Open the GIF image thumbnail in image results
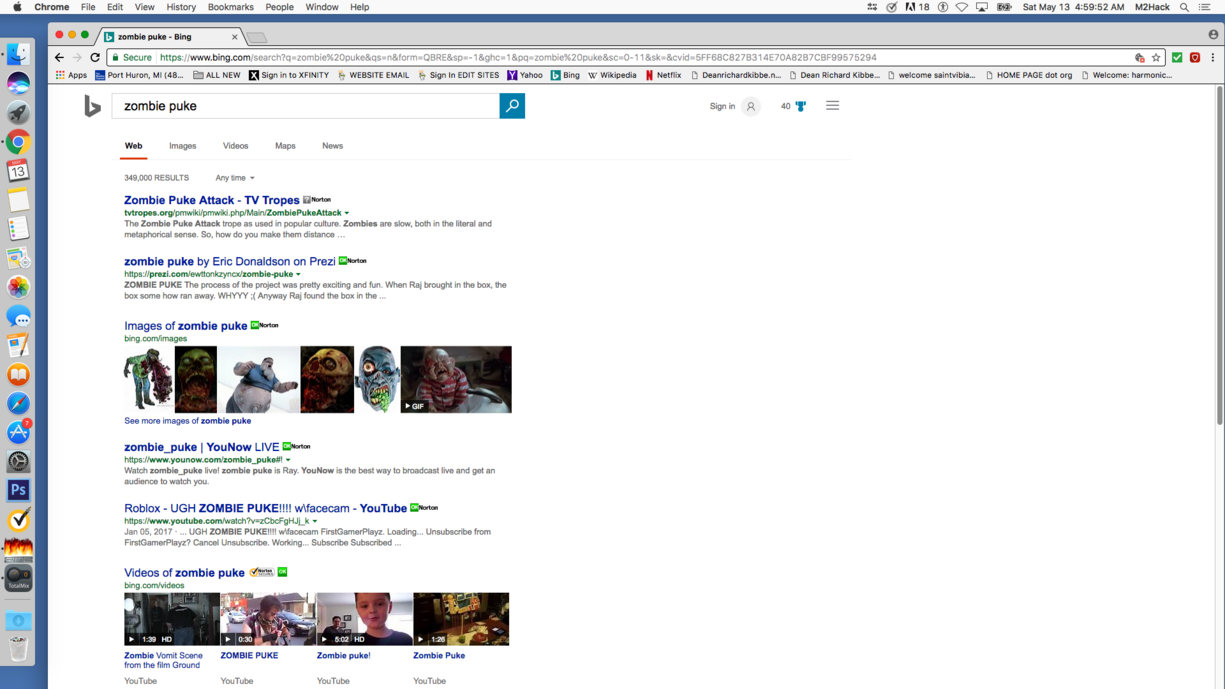This screenshot has height=689, width=1225. (x=456, y=380)
